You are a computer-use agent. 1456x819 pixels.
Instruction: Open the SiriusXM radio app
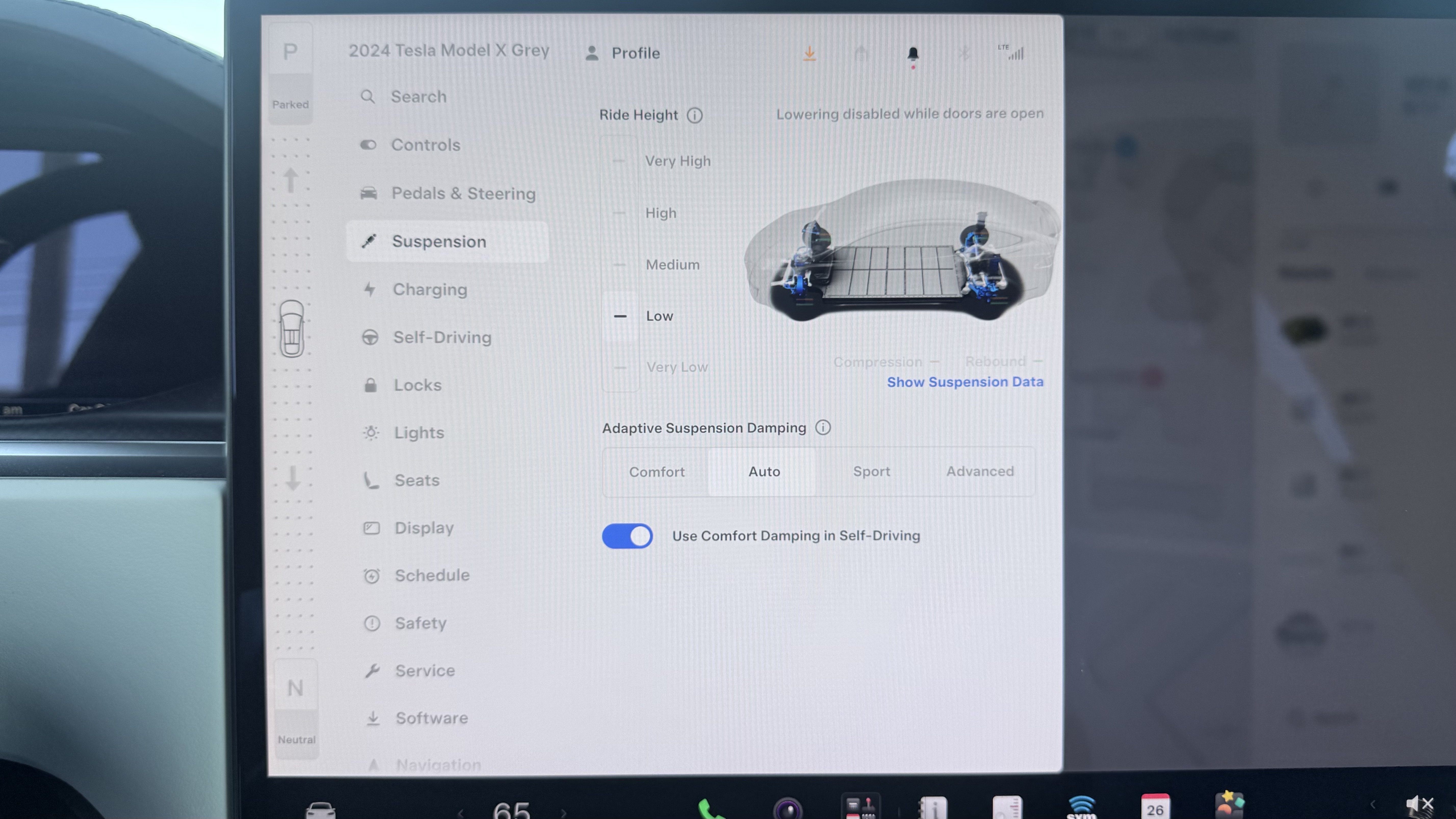[1081, 807]
